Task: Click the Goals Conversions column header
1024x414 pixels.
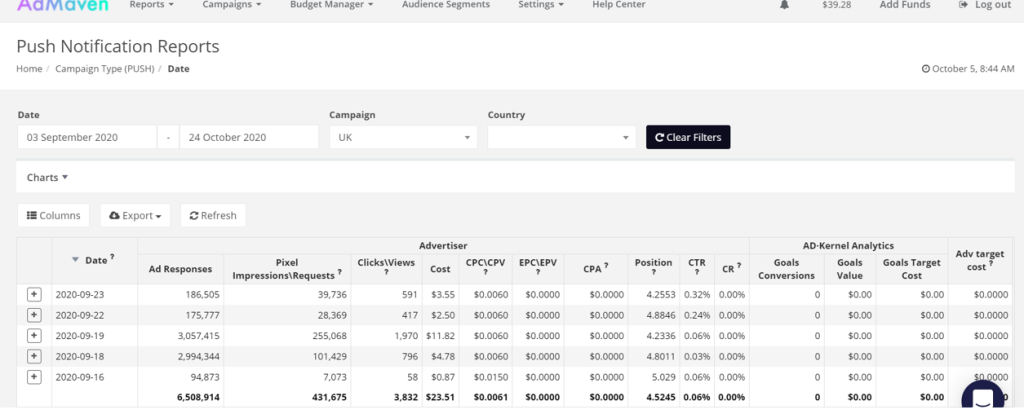Action: point(787,269)
